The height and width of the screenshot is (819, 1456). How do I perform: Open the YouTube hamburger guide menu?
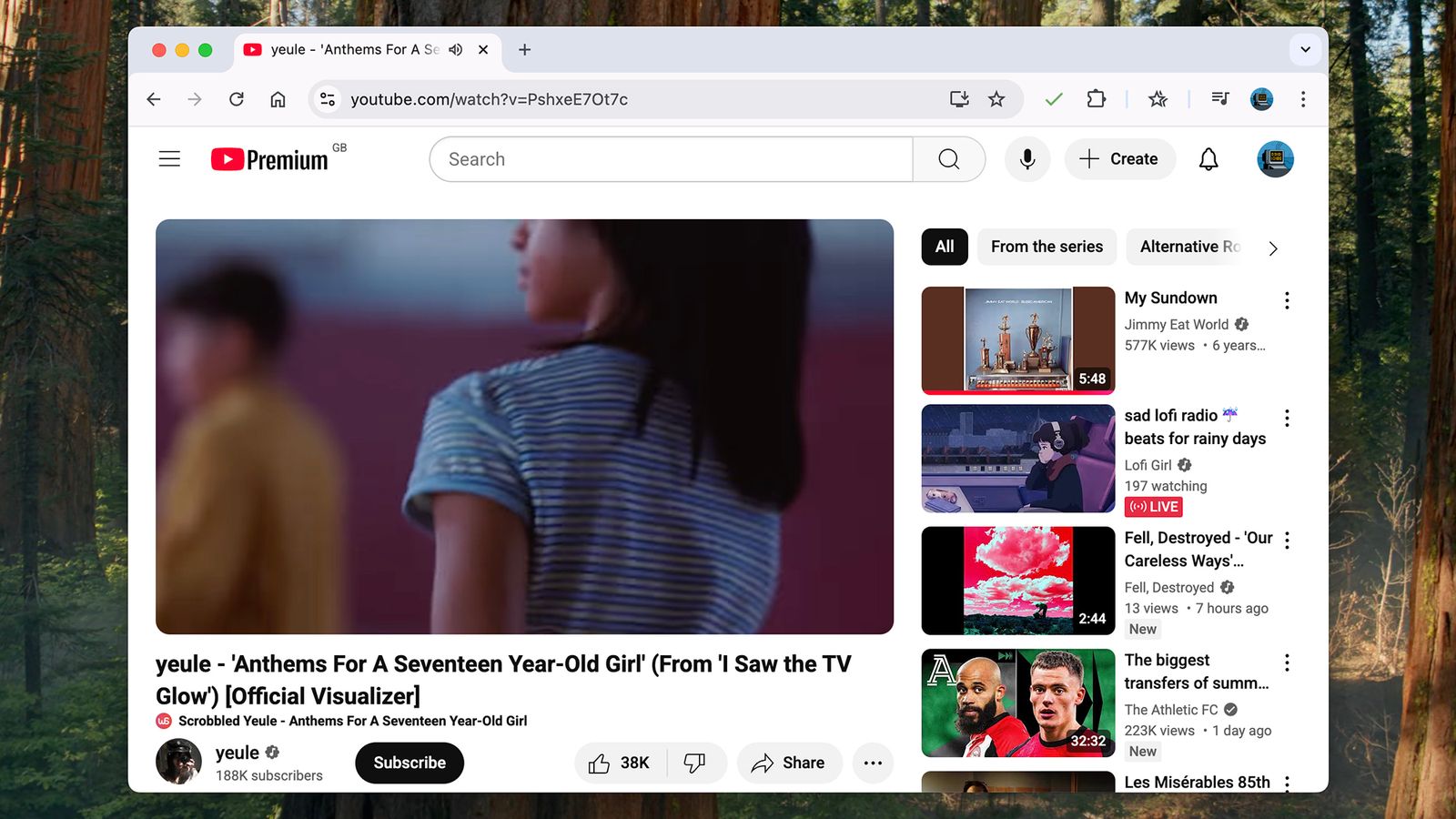pos(169,159)
